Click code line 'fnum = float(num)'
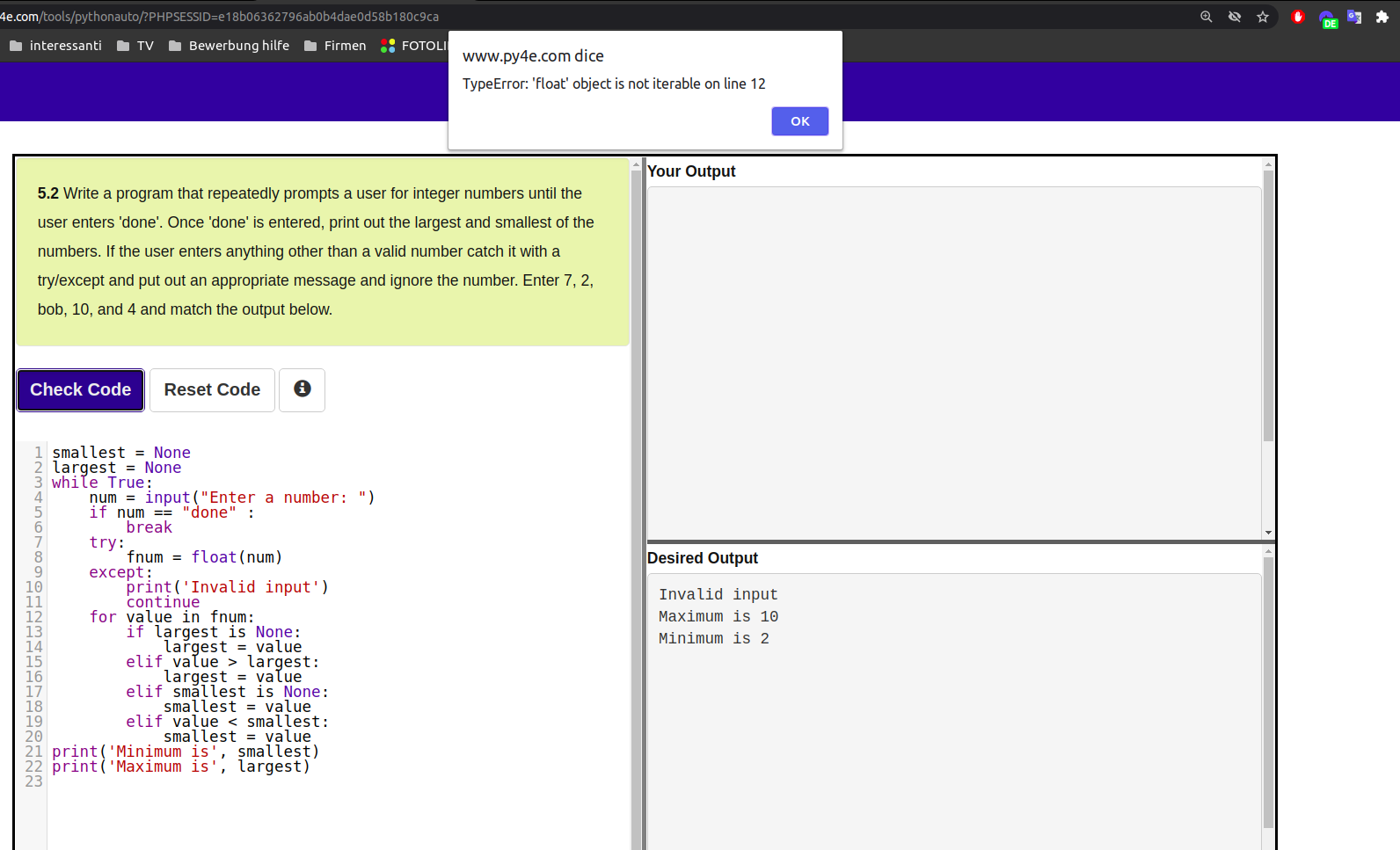 click(x=204, y=557)
